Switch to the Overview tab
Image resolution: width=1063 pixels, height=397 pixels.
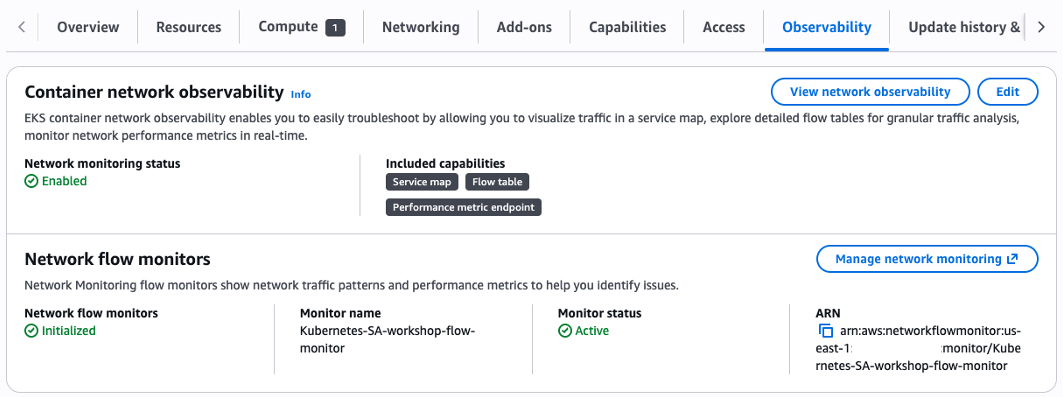88,27
